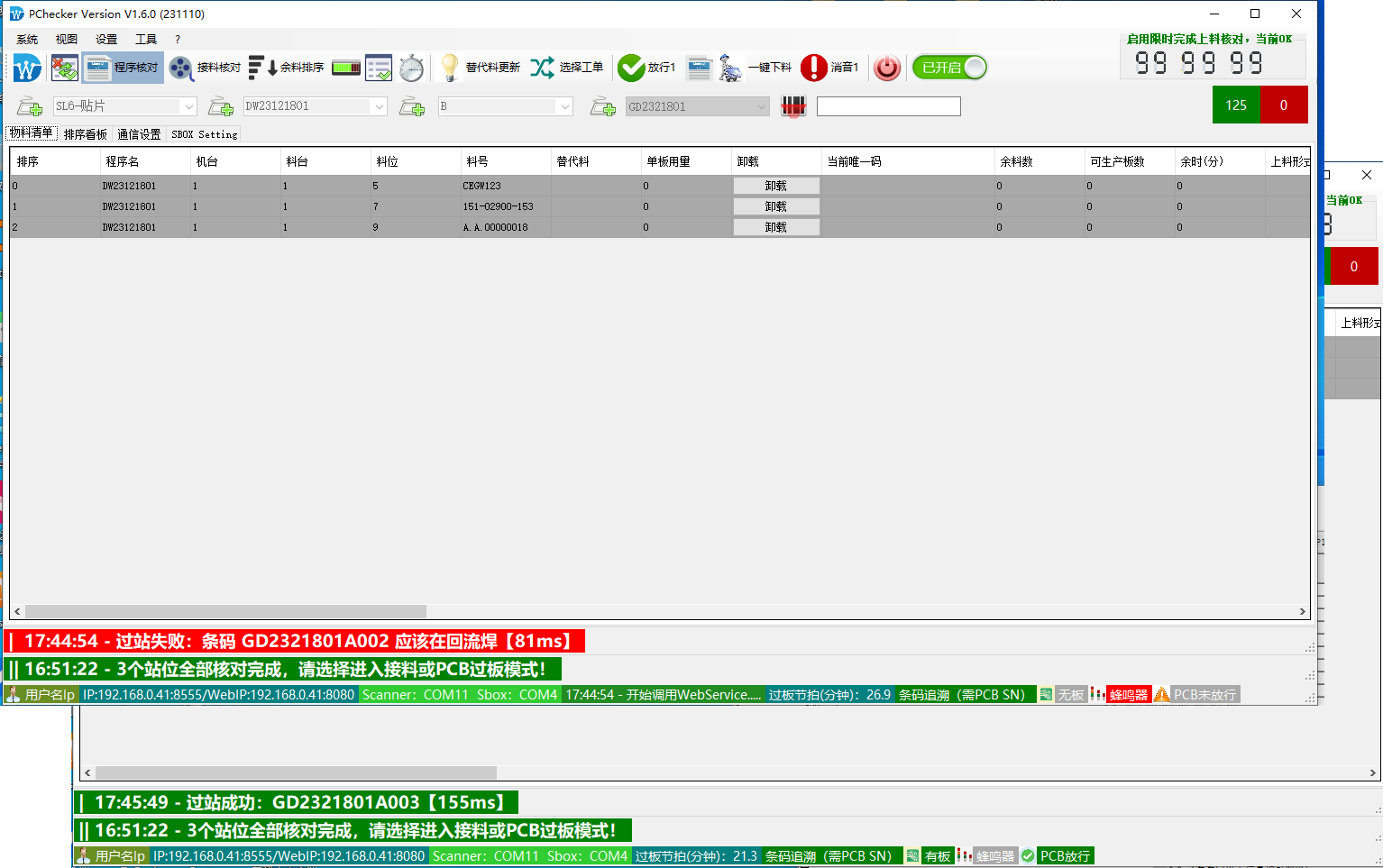Click the 选择工单 shuffle icon
The height and width of the screenshot is (868, 1383).
click(x=542, y=68)
